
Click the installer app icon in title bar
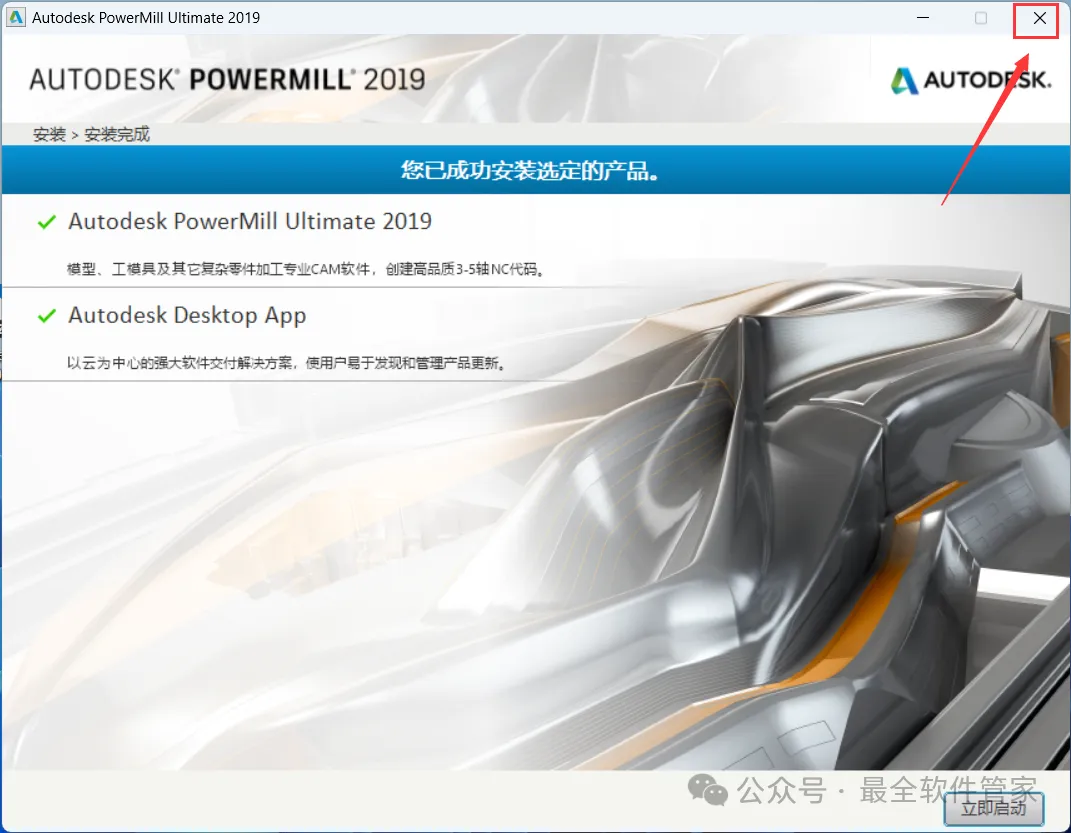[x=16, y=18]
